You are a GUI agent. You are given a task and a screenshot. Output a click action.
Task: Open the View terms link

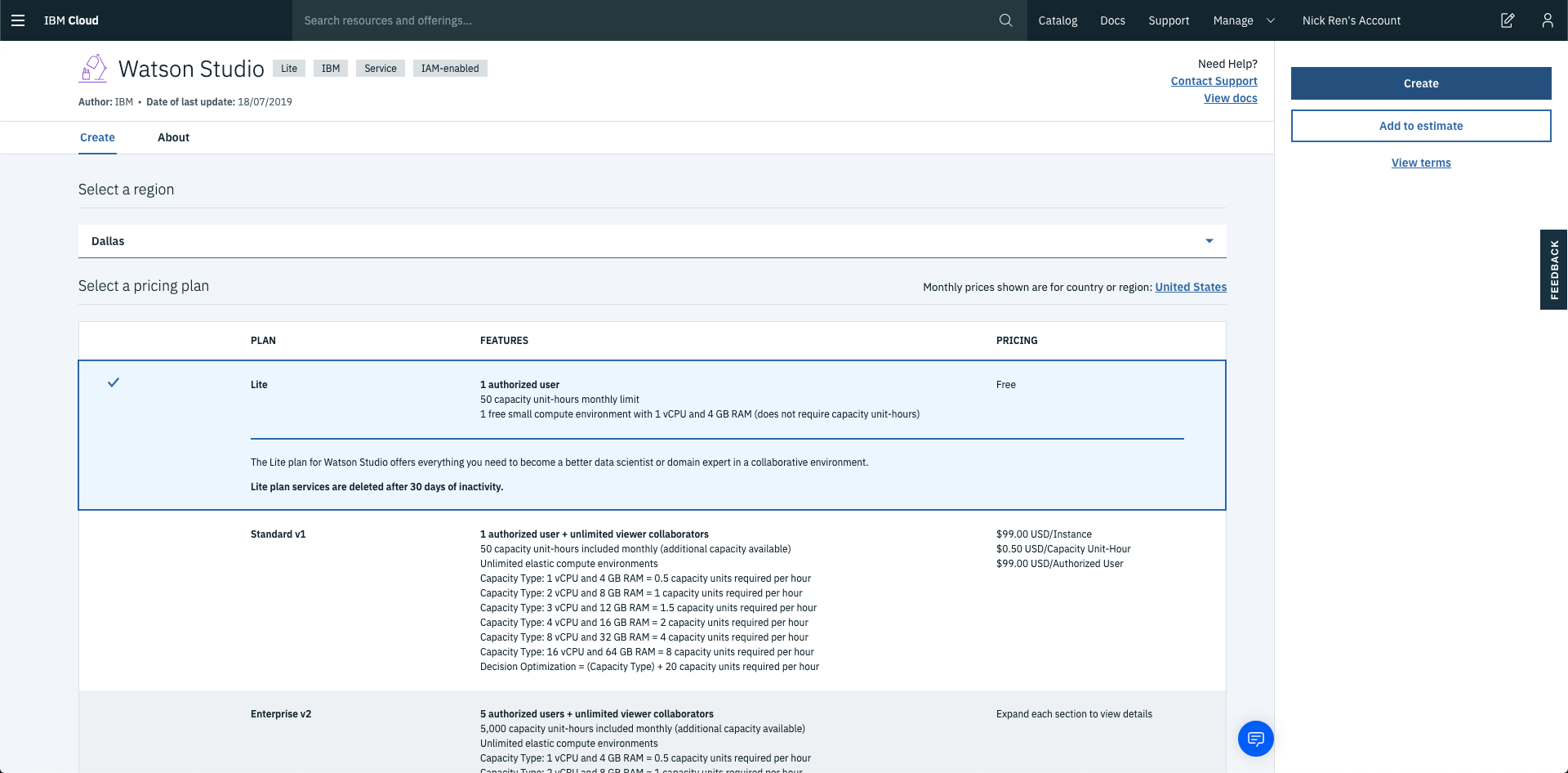coord(1421,163)
